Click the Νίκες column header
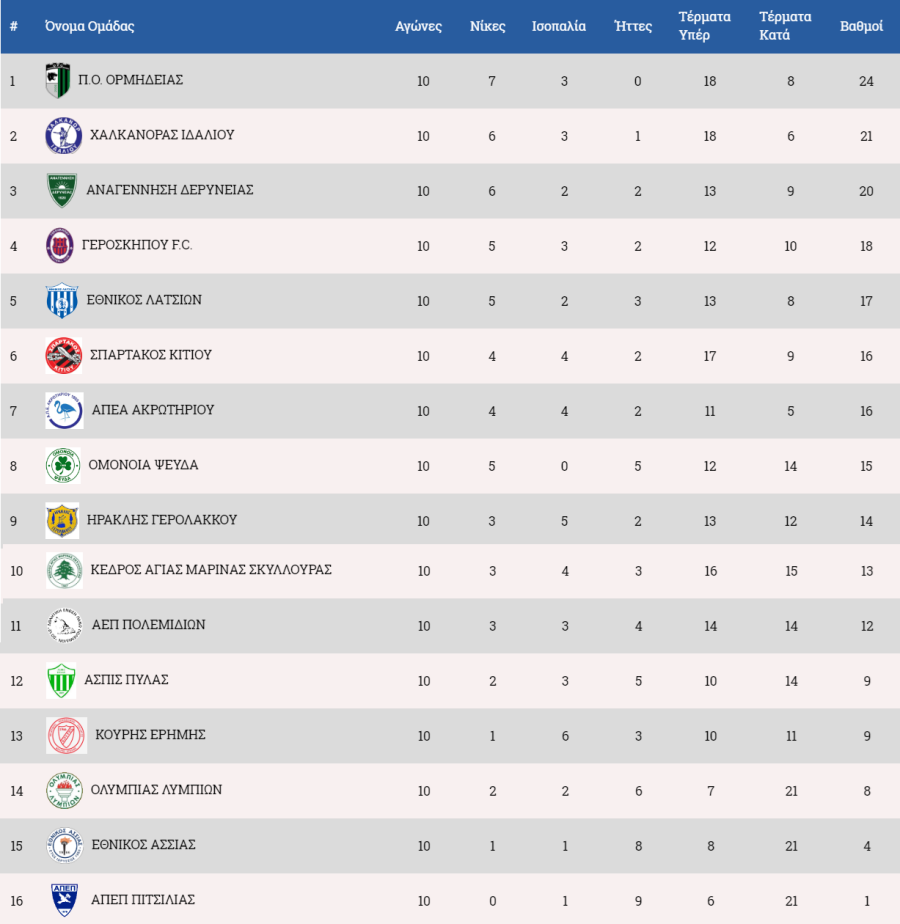 [x=487, y=26]
